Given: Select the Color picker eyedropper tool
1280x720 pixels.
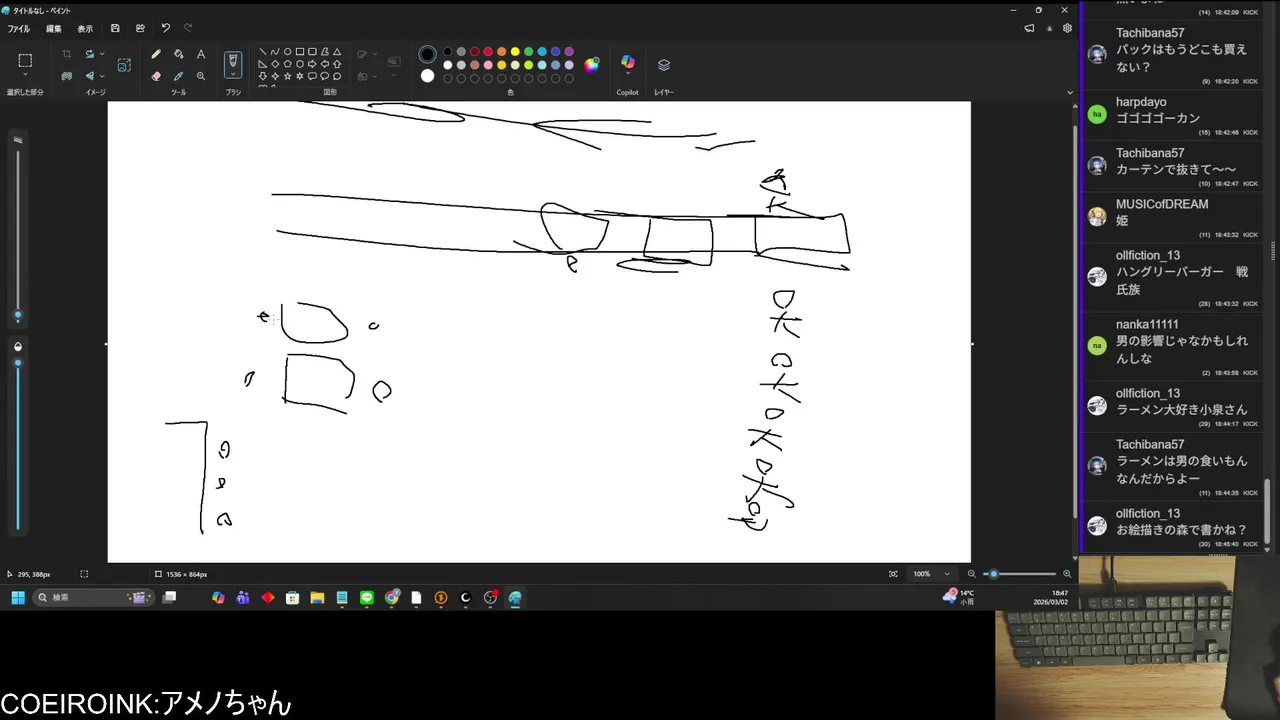Looking at the screenshot, I should [178, 76].
